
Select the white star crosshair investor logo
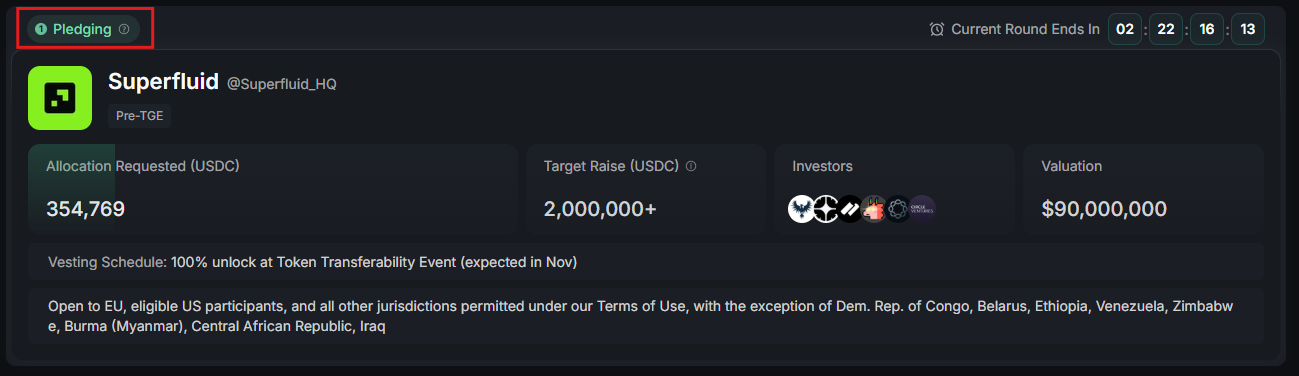tap(826, 209)
